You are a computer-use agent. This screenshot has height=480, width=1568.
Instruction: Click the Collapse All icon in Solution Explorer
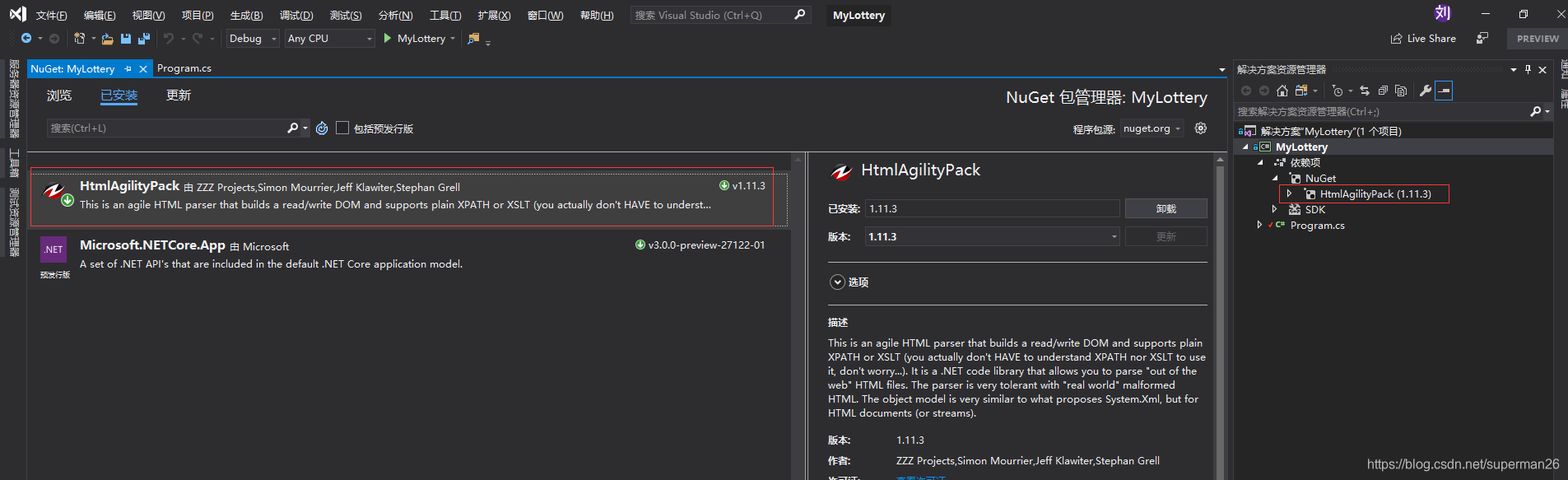(x=1383, y=91)
